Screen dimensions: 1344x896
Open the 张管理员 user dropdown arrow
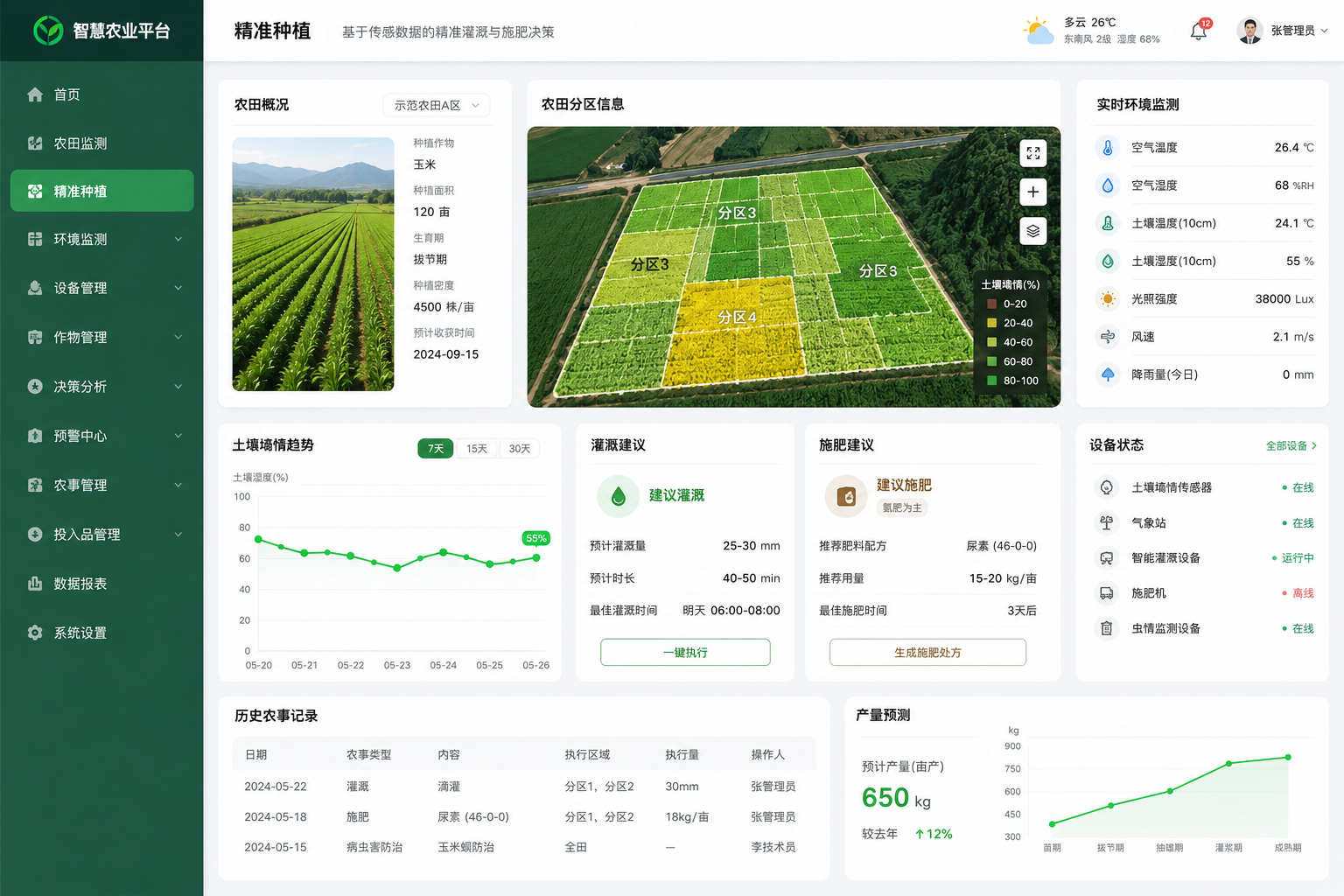coord(1324,31)
